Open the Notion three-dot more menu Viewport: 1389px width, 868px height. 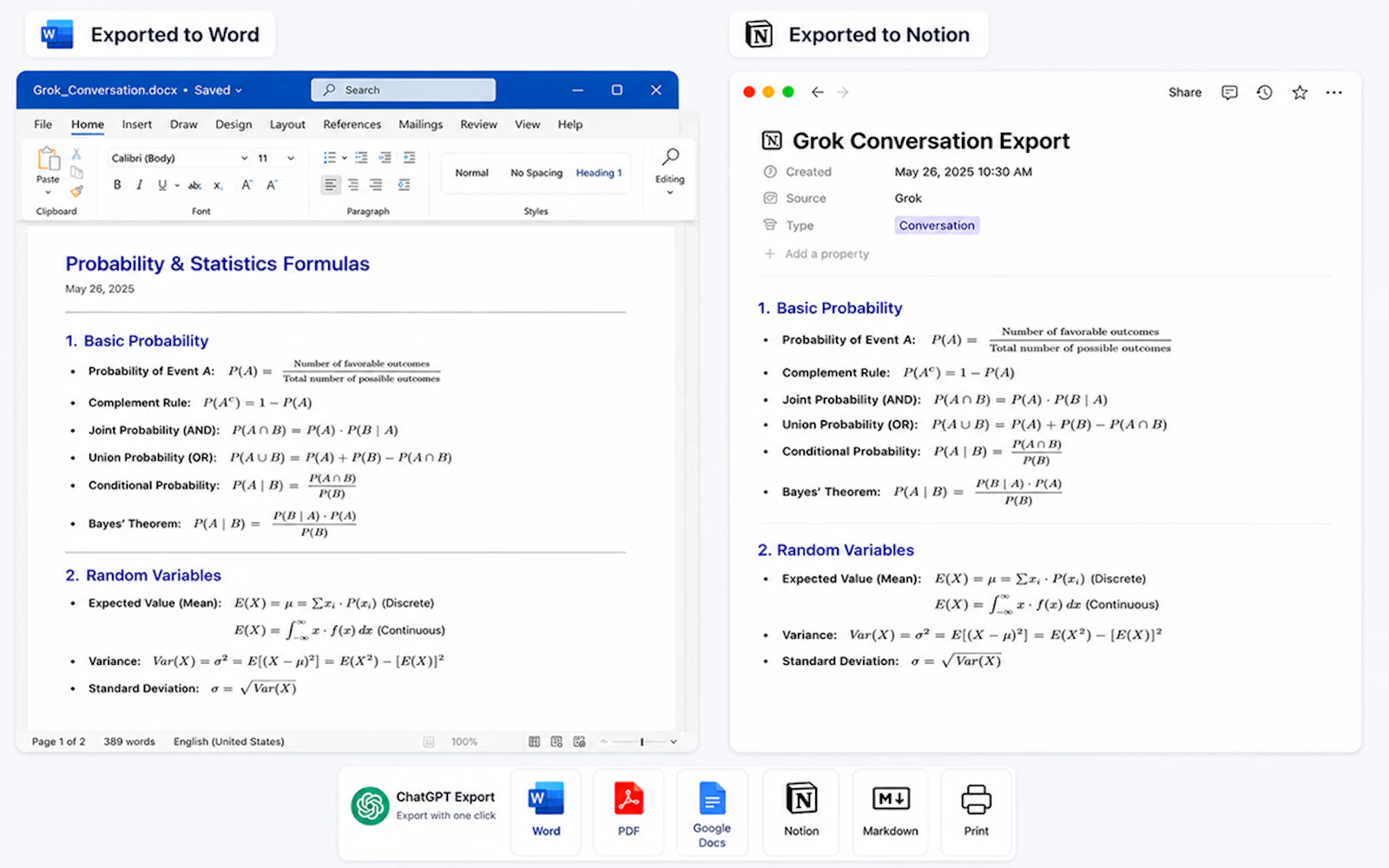(1334, 92)
